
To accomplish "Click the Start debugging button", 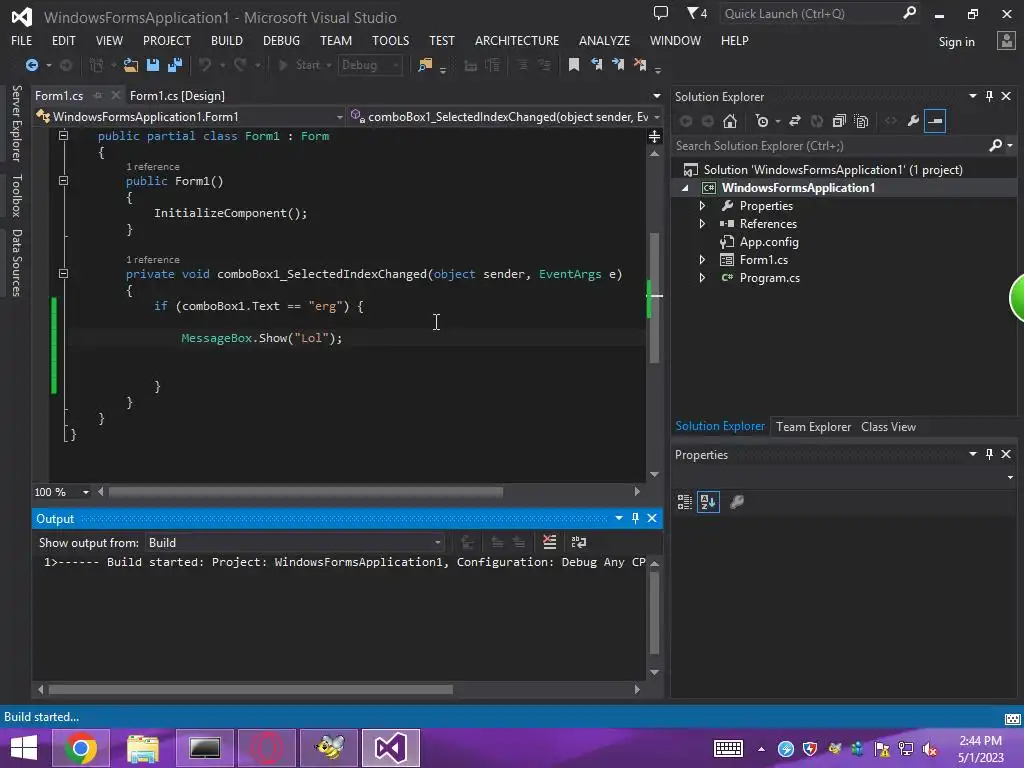I will (x=299, y=65).
